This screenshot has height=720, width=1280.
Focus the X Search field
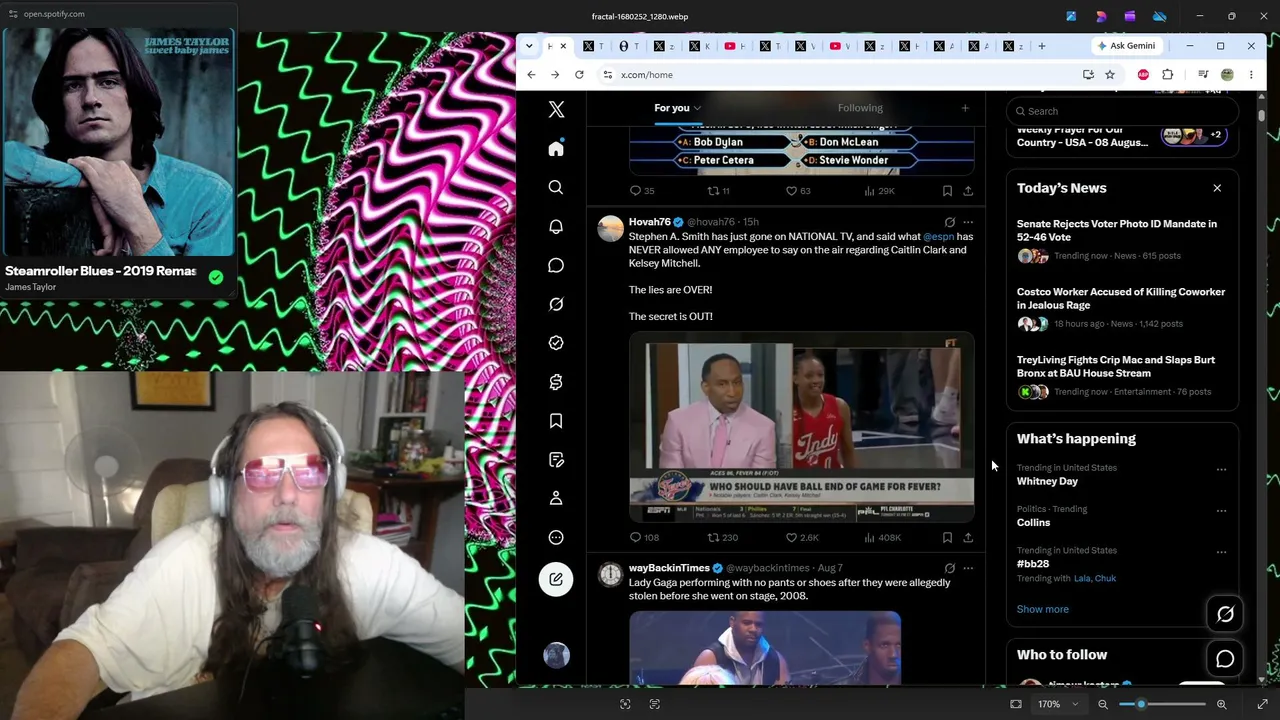click(1122, 111)
